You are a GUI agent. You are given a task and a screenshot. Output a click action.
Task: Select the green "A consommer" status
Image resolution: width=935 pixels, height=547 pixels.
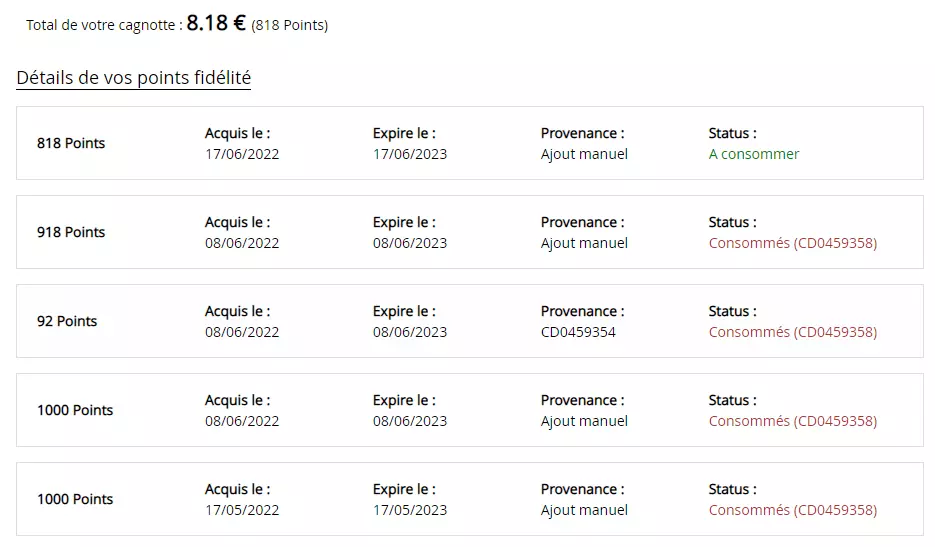754,154
